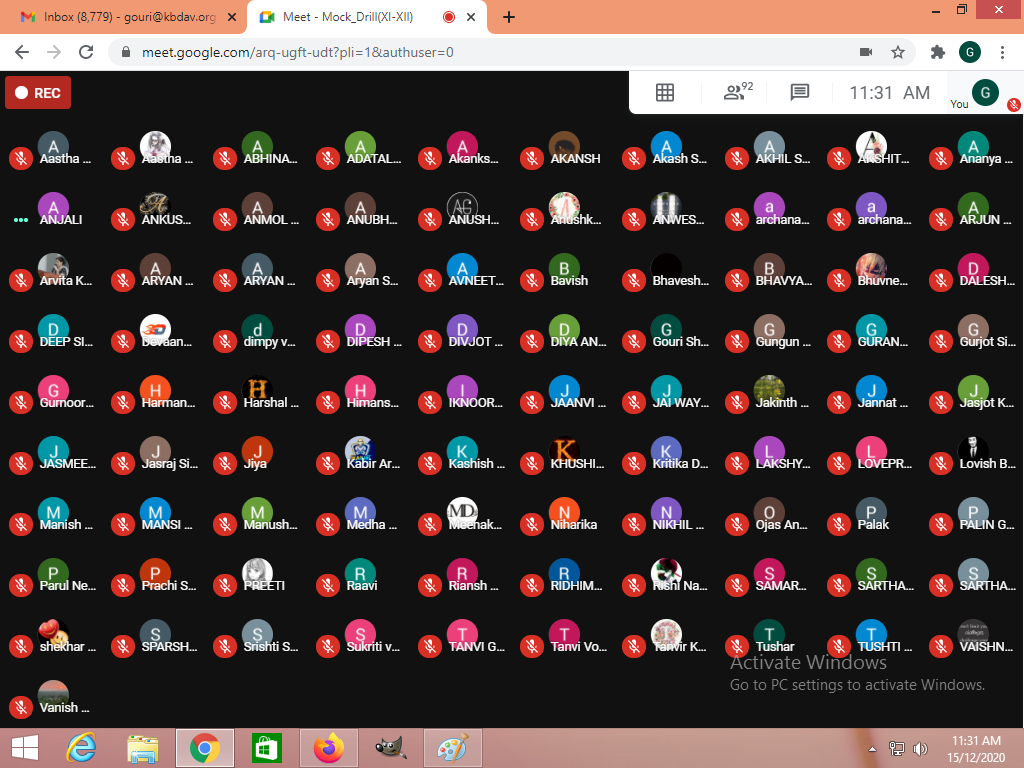Screen dimensions: 1024x768
Task: Open the meeting chat panel
Action: pos(799,93)
